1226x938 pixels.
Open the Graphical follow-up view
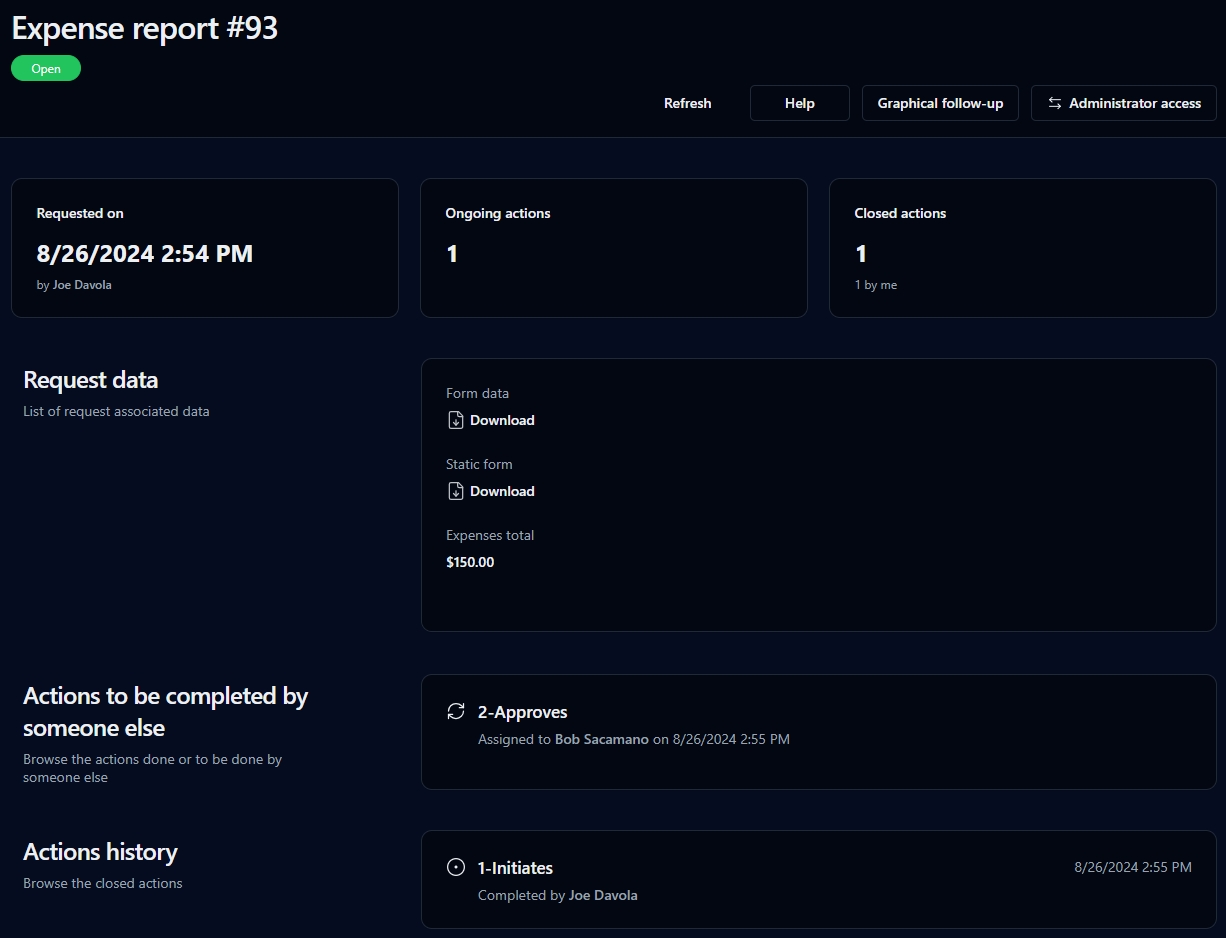click(940, 103)
